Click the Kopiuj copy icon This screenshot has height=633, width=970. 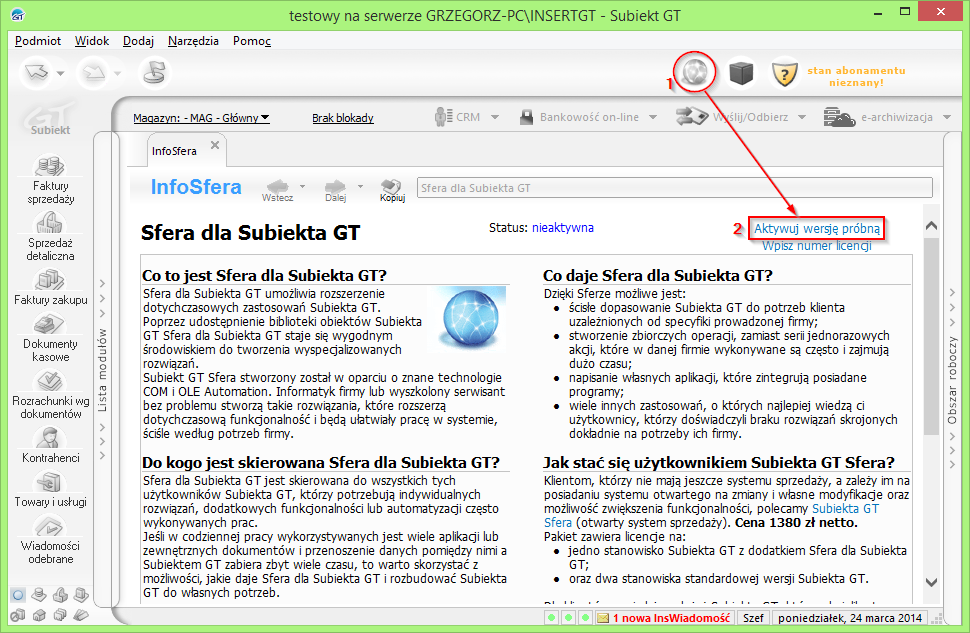pyautogui.click(x=392, y=189)
